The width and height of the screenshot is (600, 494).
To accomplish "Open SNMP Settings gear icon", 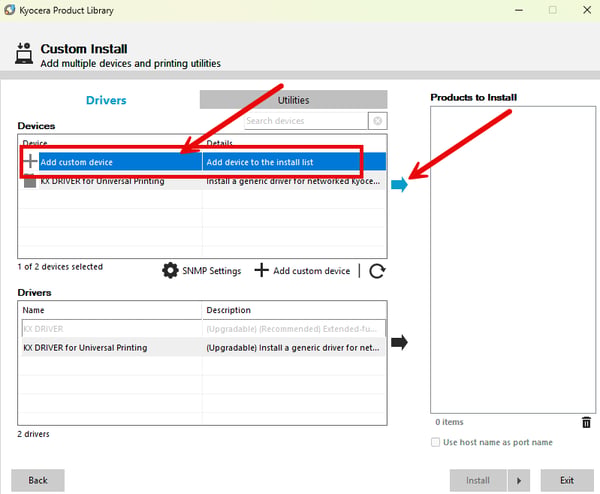I will (170, 271).
